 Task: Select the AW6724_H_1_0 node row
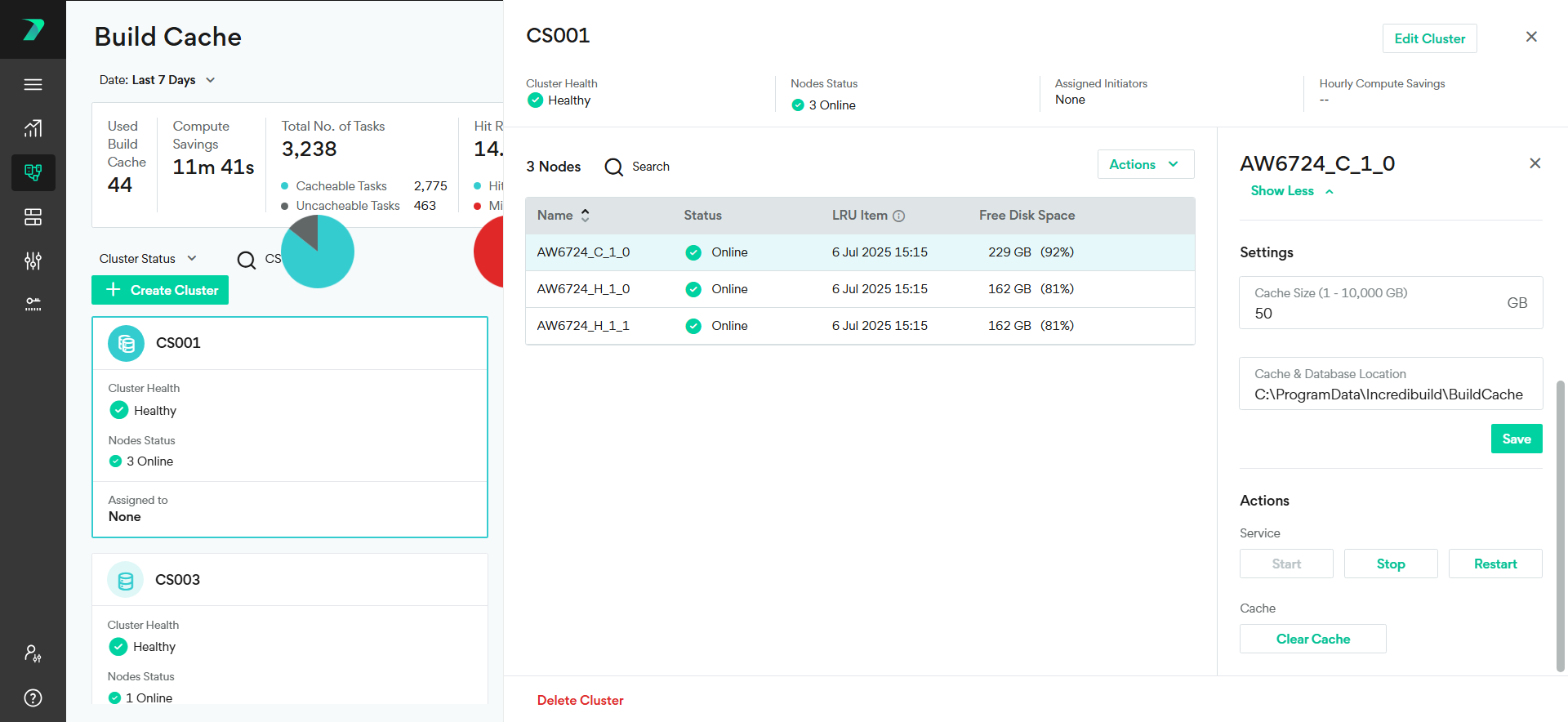[859, 289]
